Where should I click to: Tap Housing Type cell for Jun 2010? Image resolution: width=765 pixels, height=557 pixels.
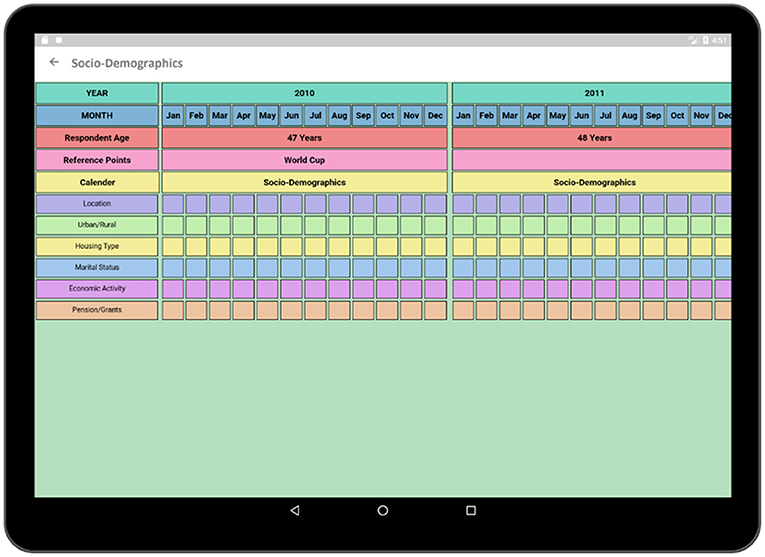click(291, 246)
